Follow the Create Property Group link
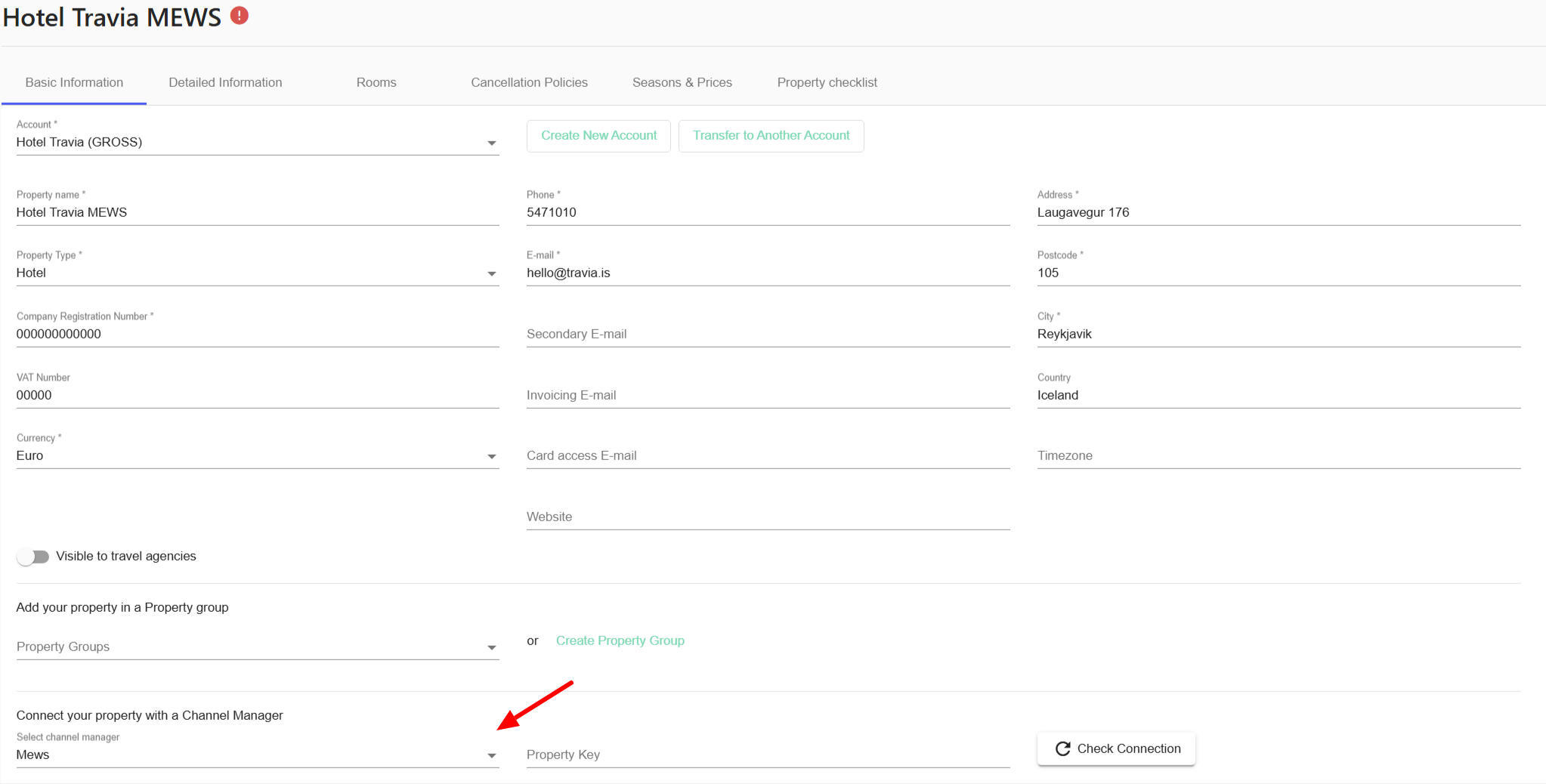The height and width of the screenshot is (784, 1546). 620,640
